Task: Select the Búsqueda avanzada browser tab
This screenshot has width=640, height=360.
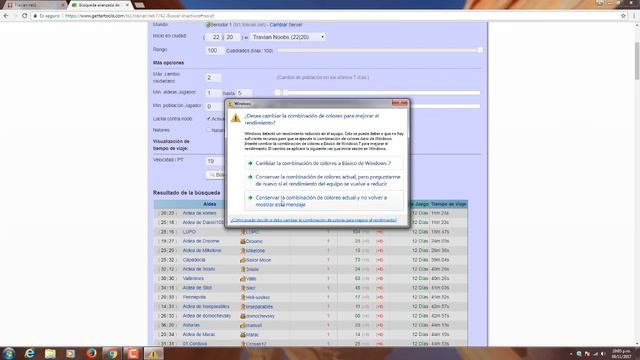Action: click(x=100, y=5)
